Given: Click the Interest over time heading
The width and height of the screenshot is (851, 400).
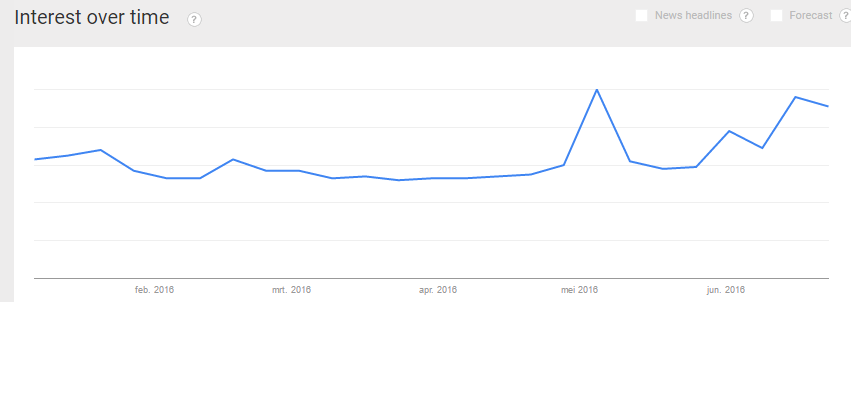Looking at the screenshot, I should pos(92,18).
